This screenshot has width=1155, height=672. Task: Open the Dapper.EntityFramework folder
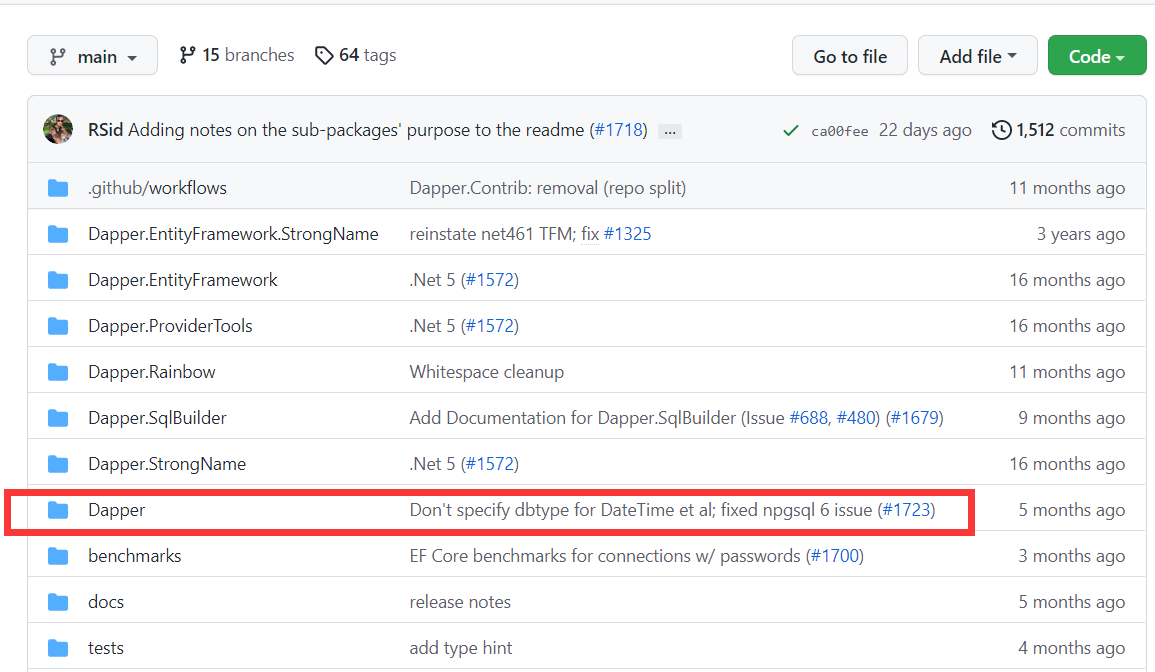tap(183, 280)
